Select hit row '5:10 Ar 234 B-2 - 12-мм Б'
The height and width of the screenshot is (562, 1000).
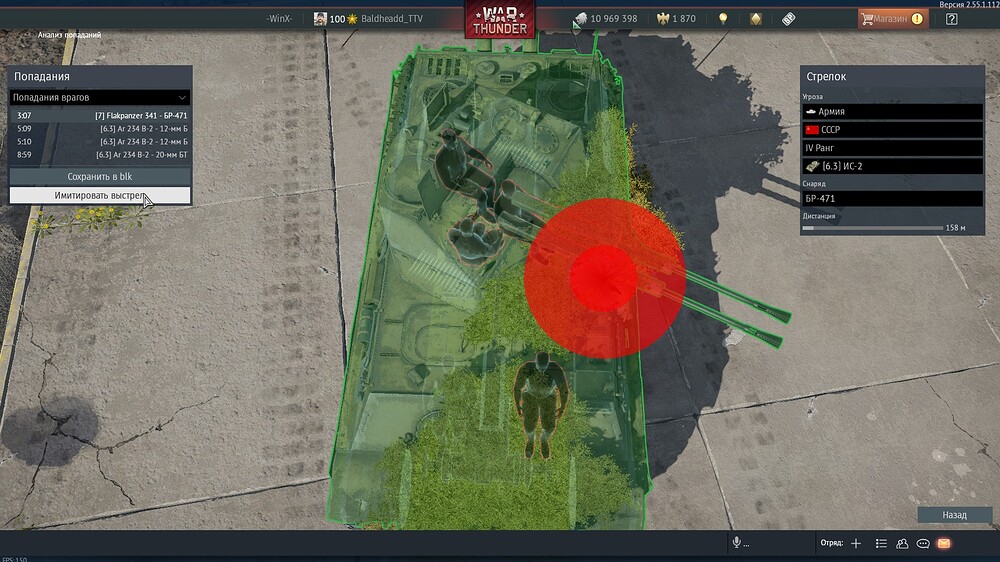point(100,142)
